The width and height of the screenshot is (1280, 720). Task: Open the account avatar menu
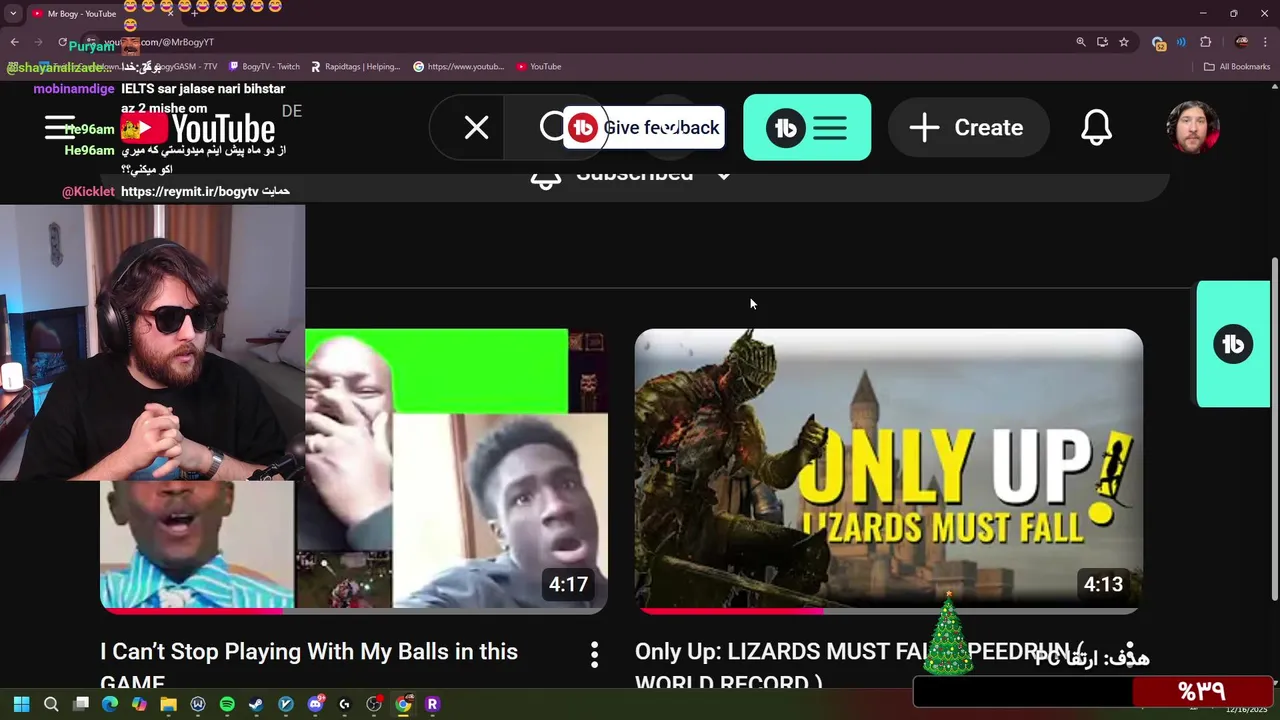[x=1193, y=127]
